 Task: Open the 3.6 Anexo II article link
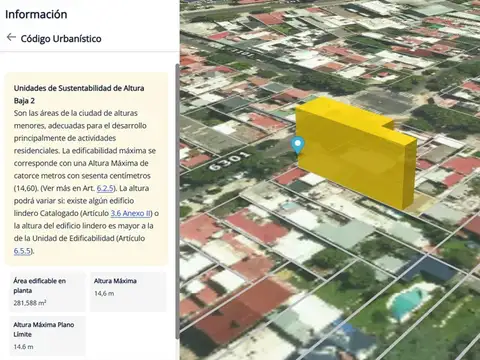point(131,213)
